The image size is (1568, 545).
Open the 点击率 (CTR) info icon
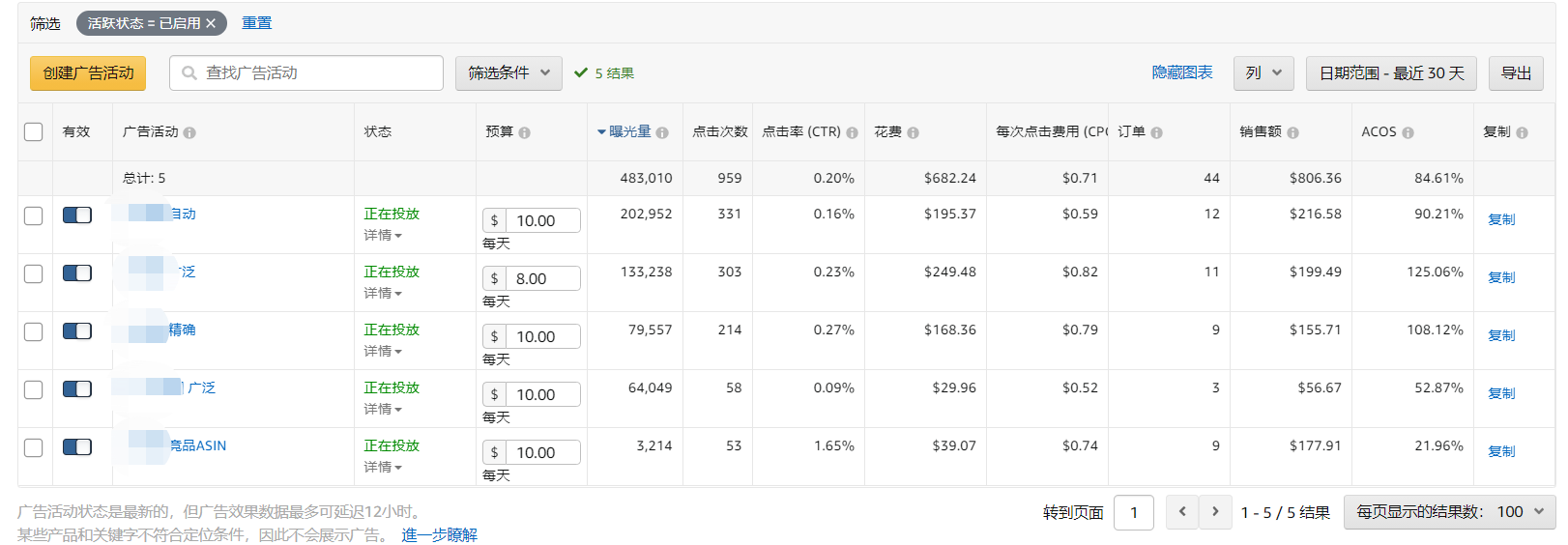pyautogui.click(x=852, y=132)
